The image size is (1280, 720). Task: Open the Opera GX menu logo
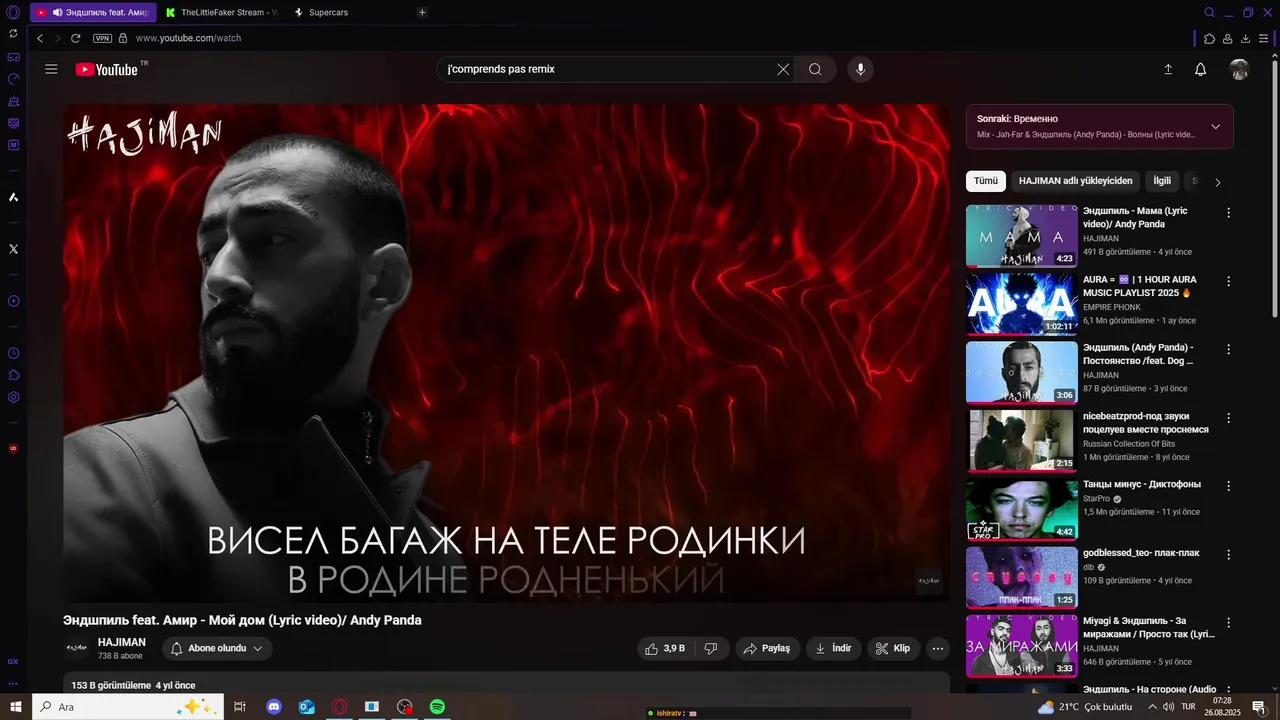13,12
